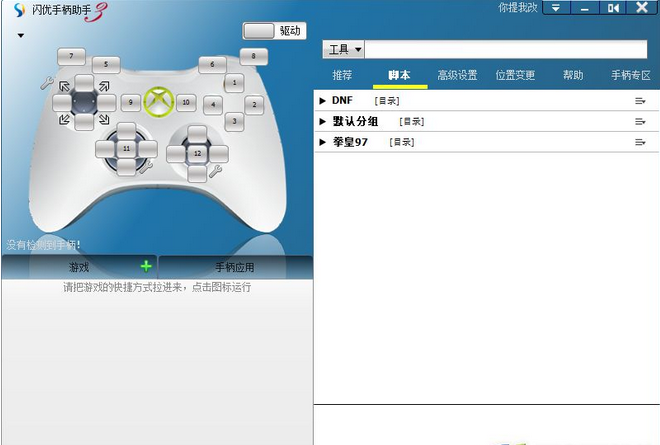
Task: Open options menu for DNF row
Action: [x=640, y=101]
